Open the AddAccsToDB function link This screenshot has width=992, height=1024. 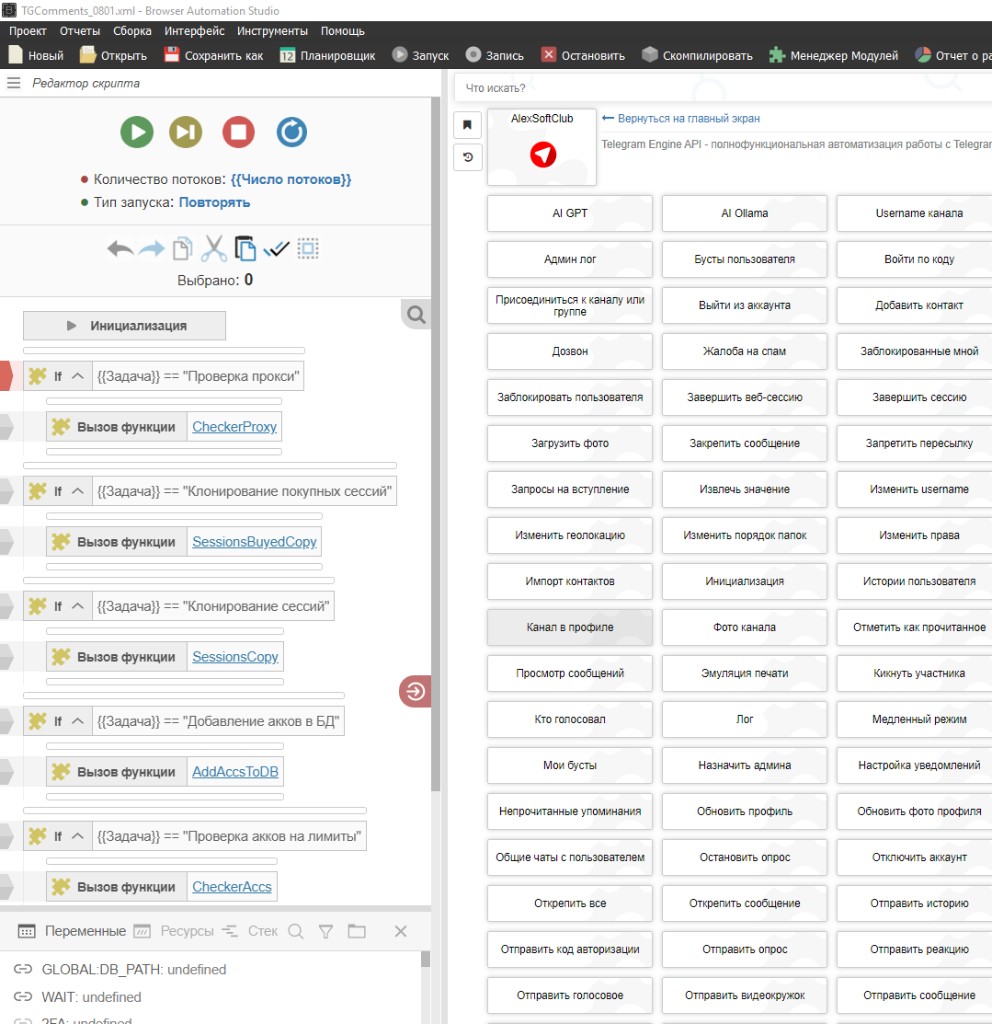point(235,771)
